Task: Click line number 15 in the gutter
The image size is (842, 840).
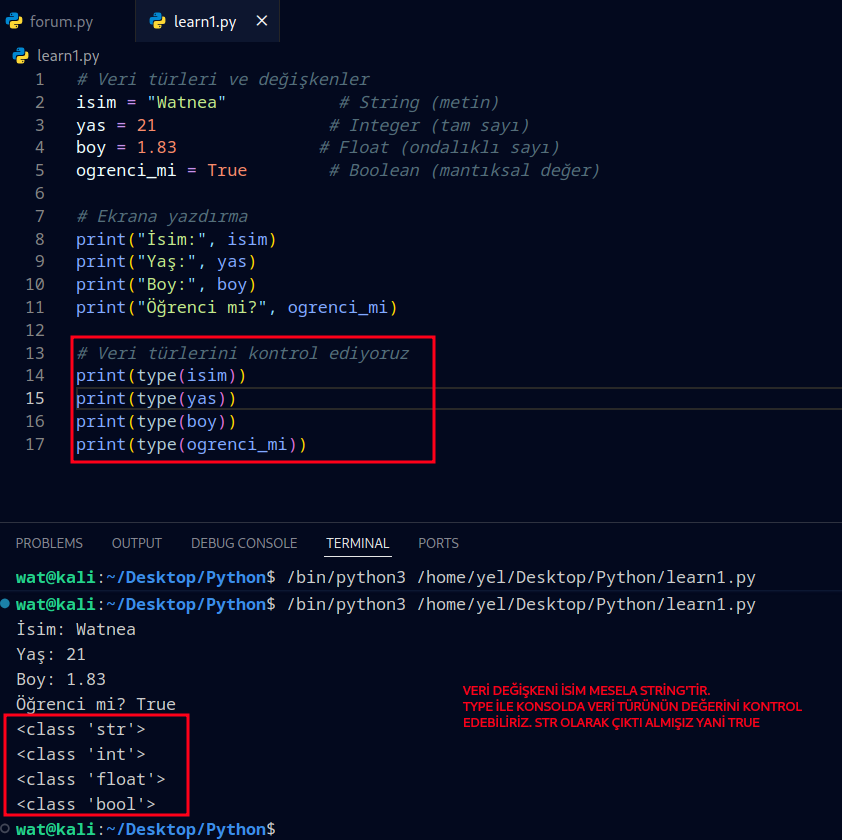Action: coord(35,398)
